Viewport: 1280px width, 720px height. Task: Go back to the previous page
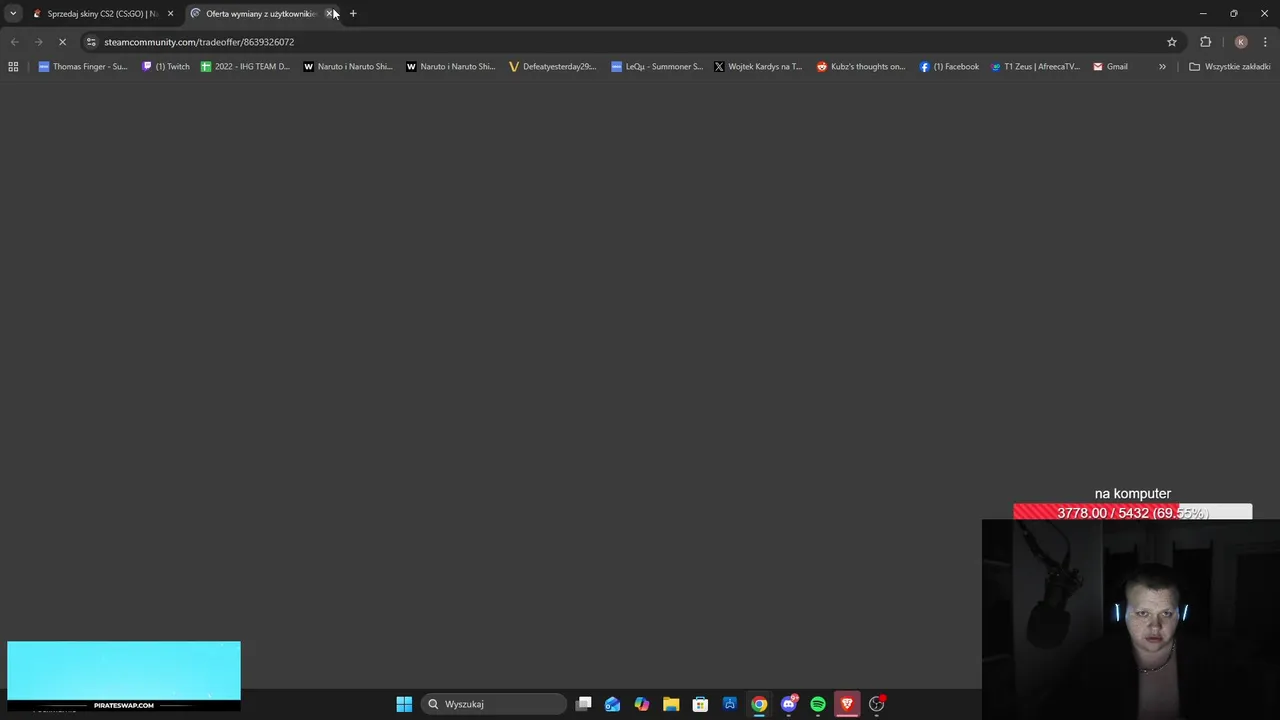(14, 42)
